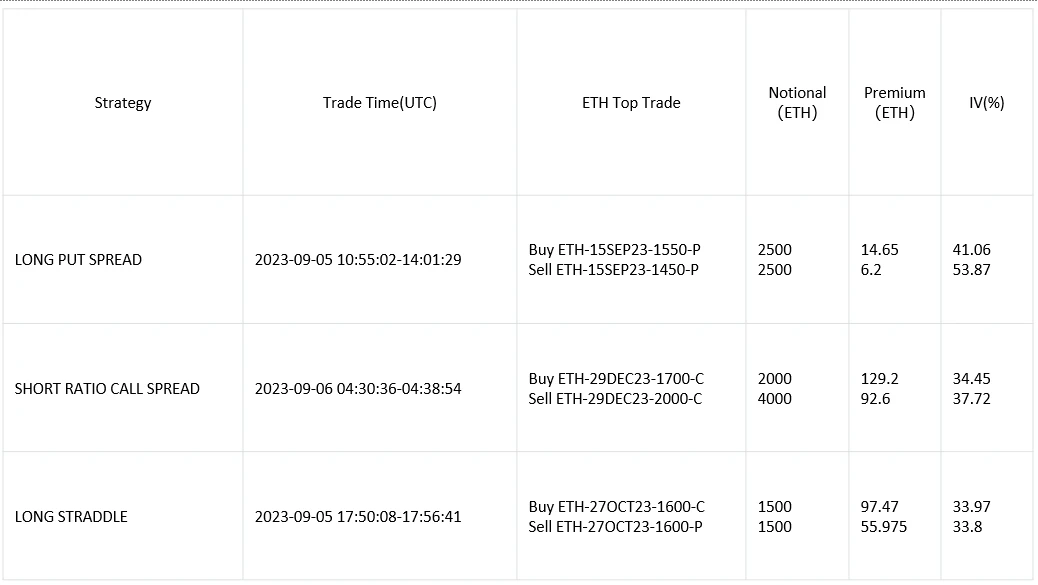Click the Buy ETH-15SEP23-1550-P trade text
This screenshot has width=1038, height=585.
point(614,250)
